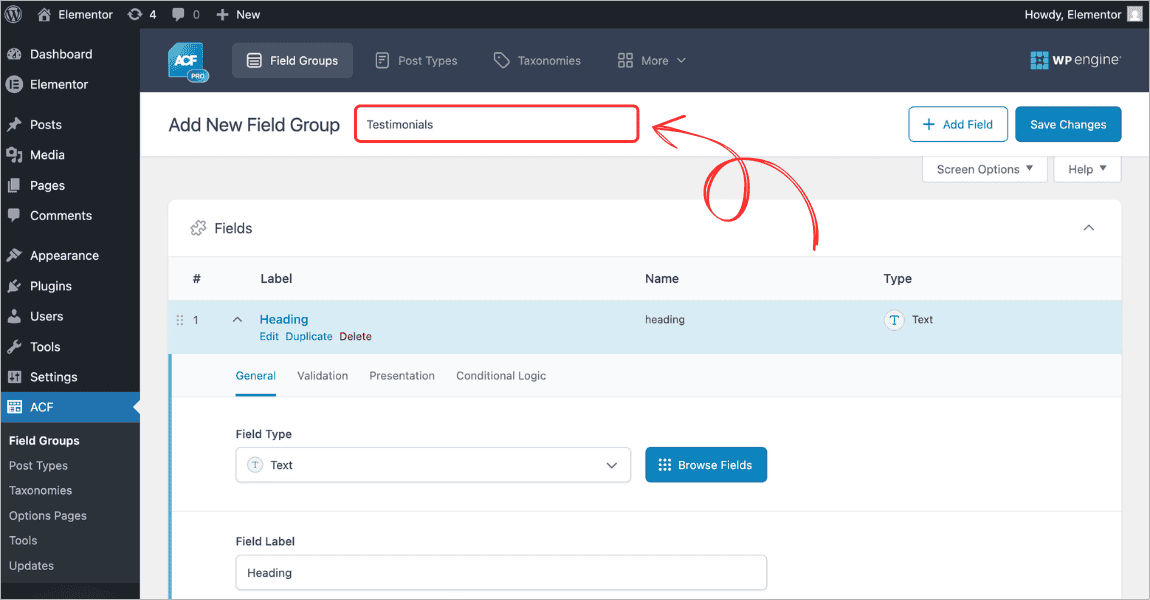Click the Add Field button
Viewport: 1150px width, 600px height.
(958, 124)
